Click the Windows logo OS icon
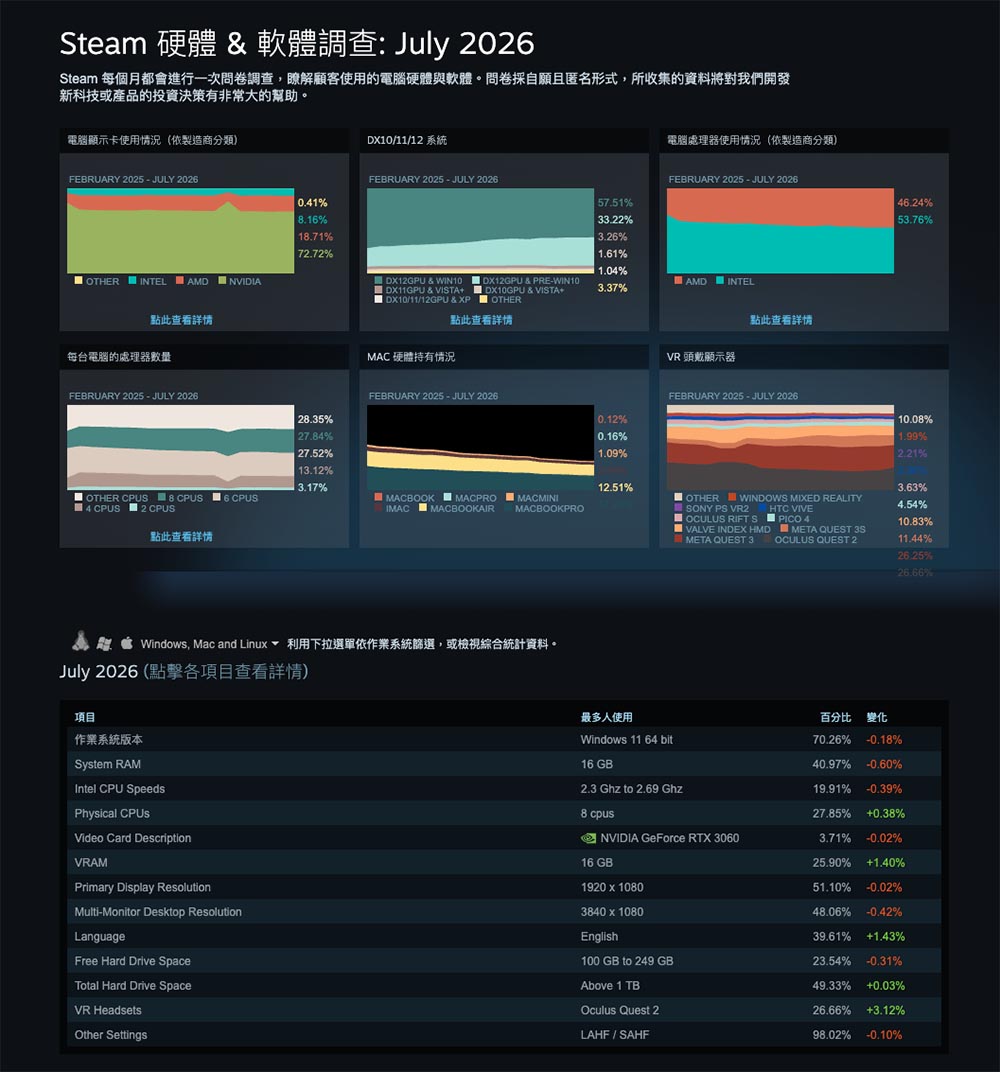 click(104, 643)
